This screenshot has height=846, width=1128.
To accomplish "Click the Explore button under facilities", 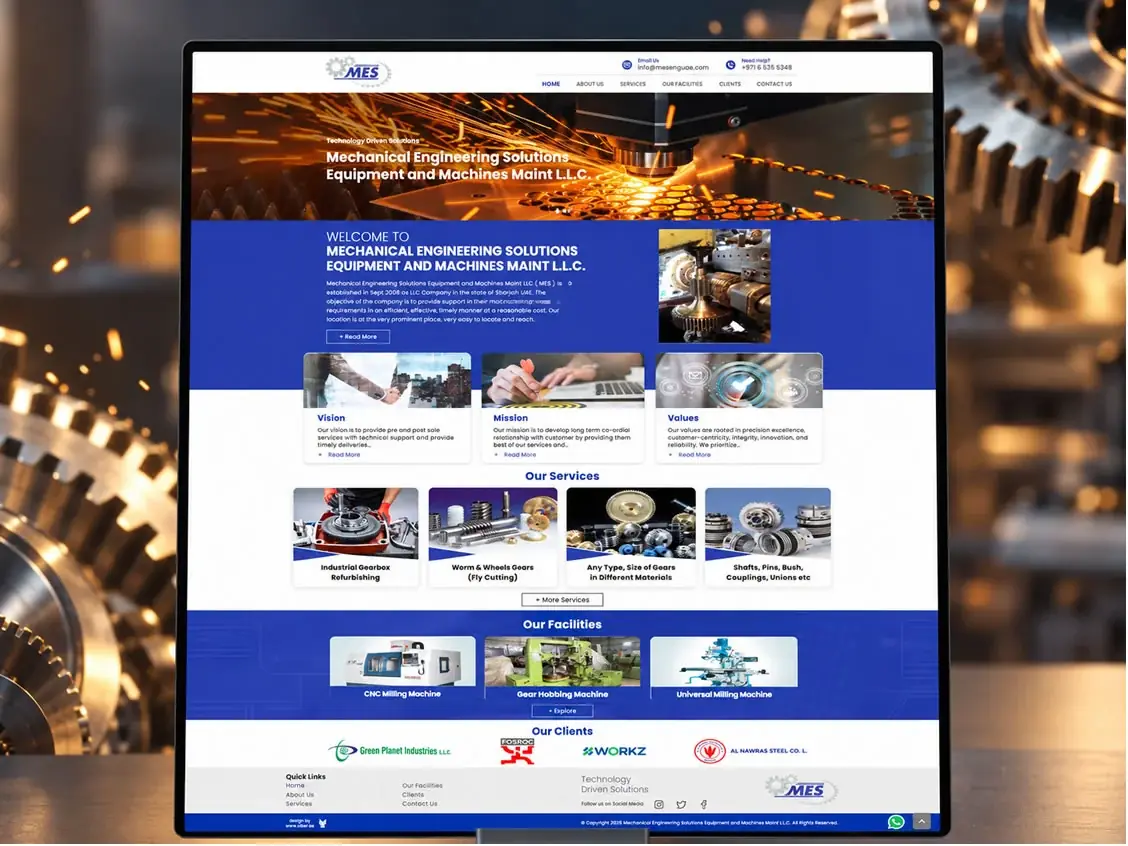I will (563, 711).
